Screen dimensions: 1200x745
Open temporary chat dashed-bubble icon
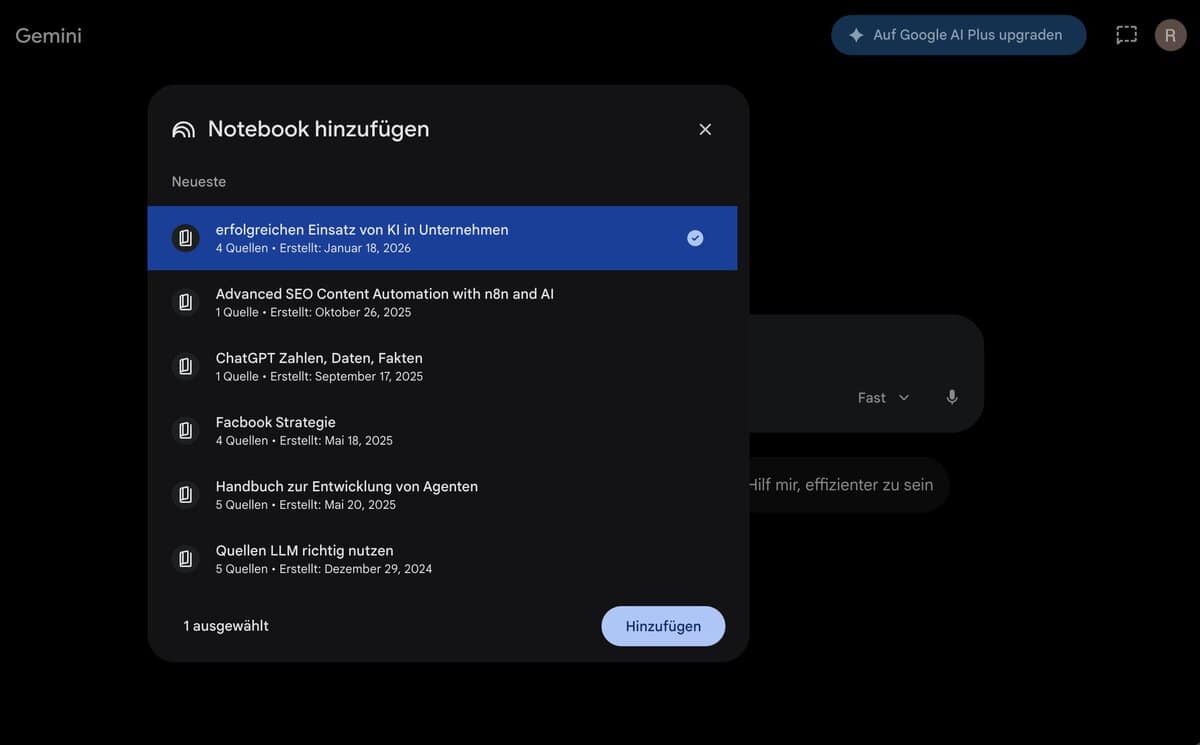point(1126,35)
